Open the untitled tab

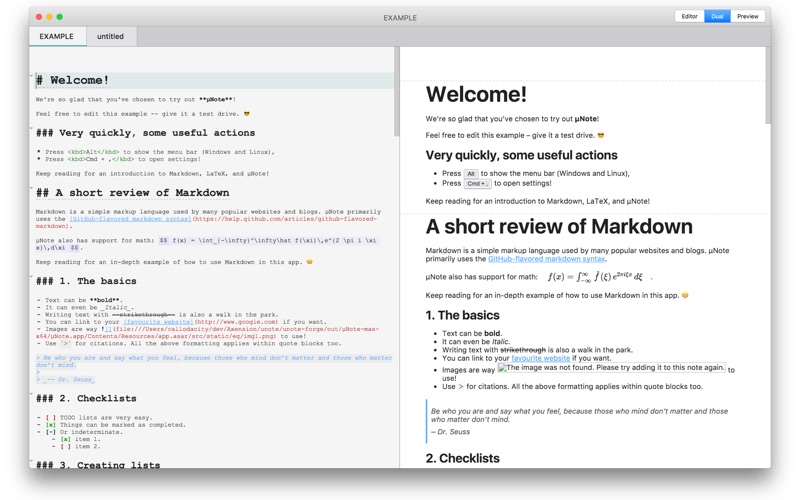pyautogui.click(x=111, y=36)
